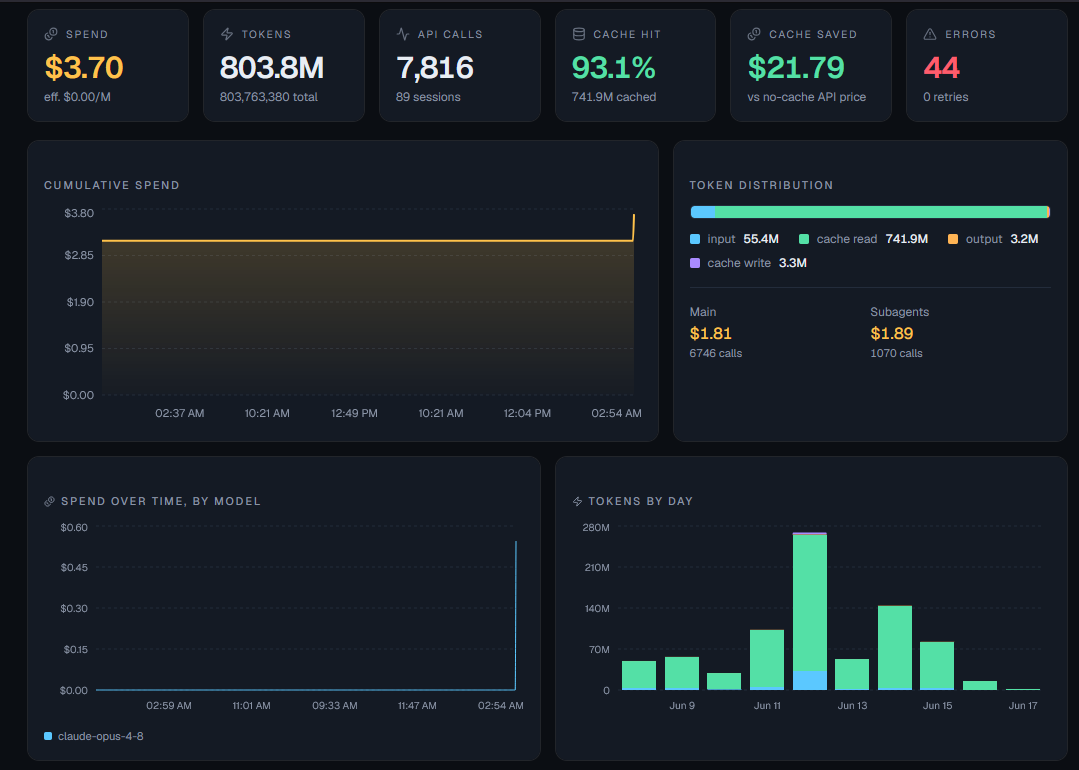This screenshot has width=1079, height=770.
Task: Click the $3.80 axis label on cumulative chart
Action: [79, 213]
